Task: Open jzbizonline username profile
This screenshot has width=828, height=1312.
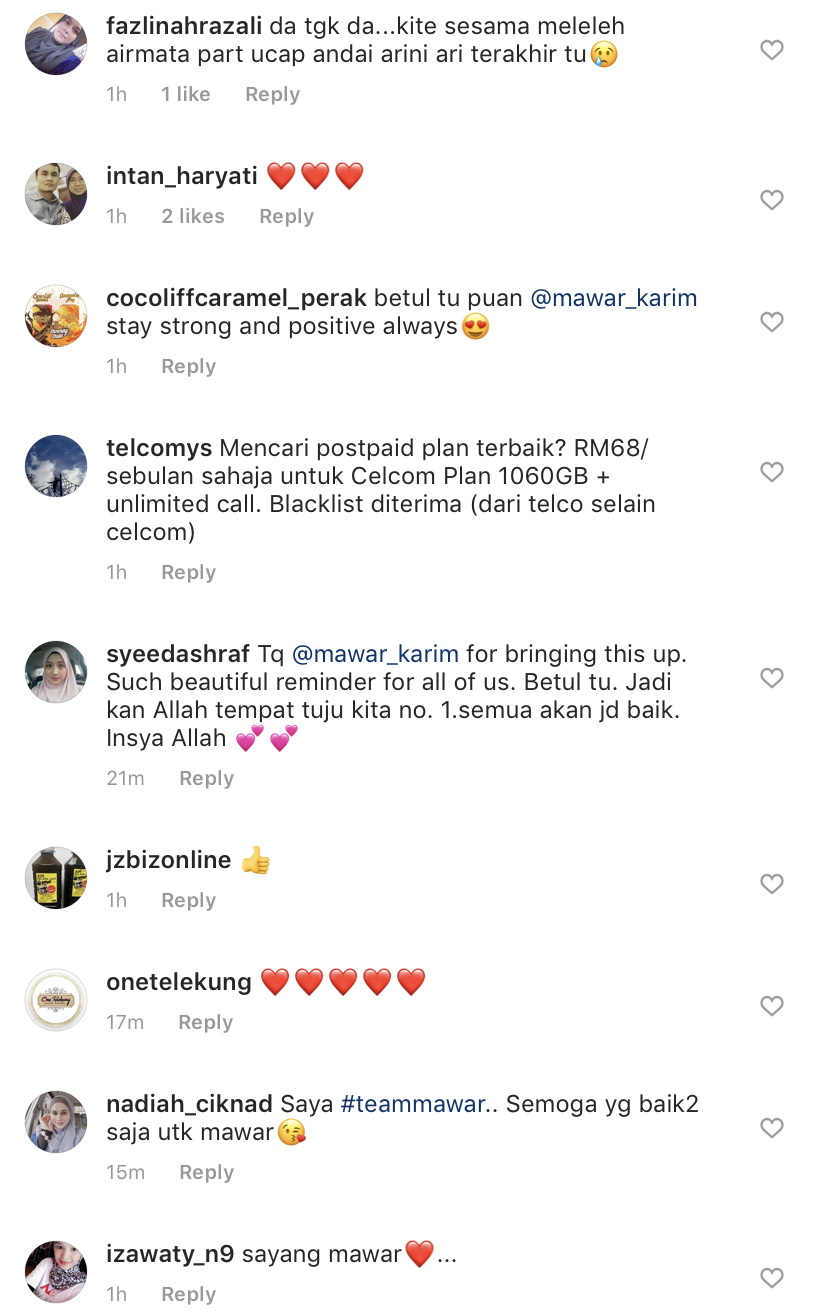Action: [169, 860]
